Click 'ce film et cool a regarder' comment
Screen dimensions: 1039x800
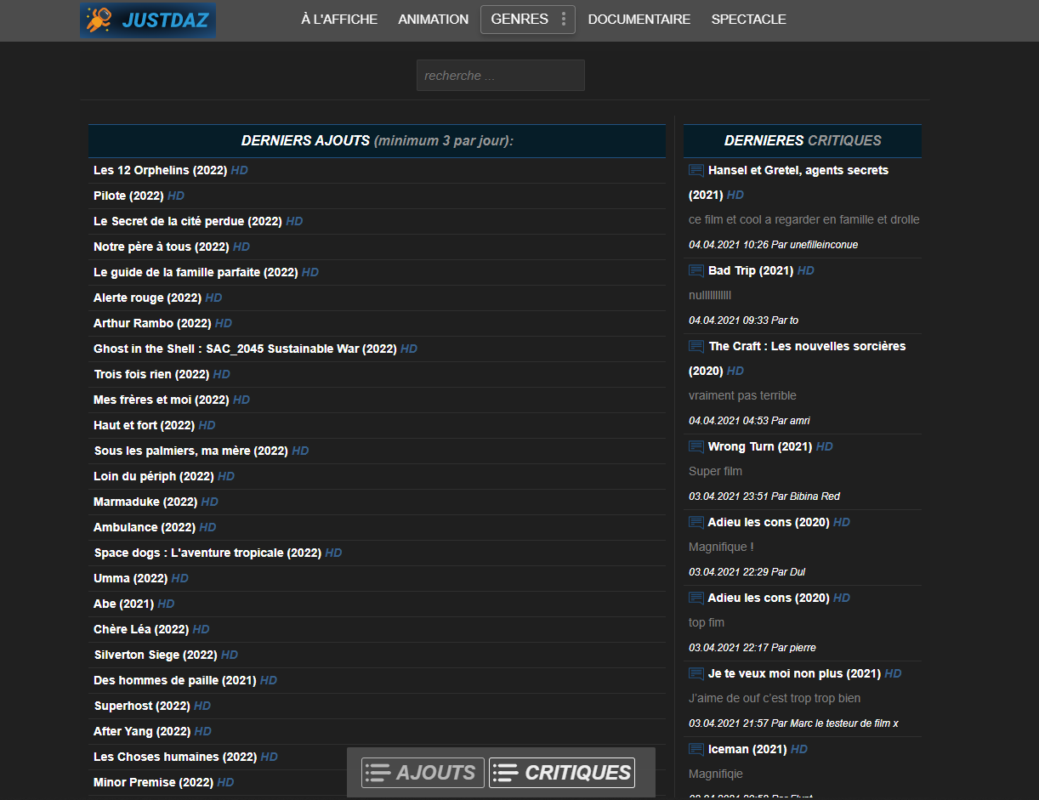[804, 219]
